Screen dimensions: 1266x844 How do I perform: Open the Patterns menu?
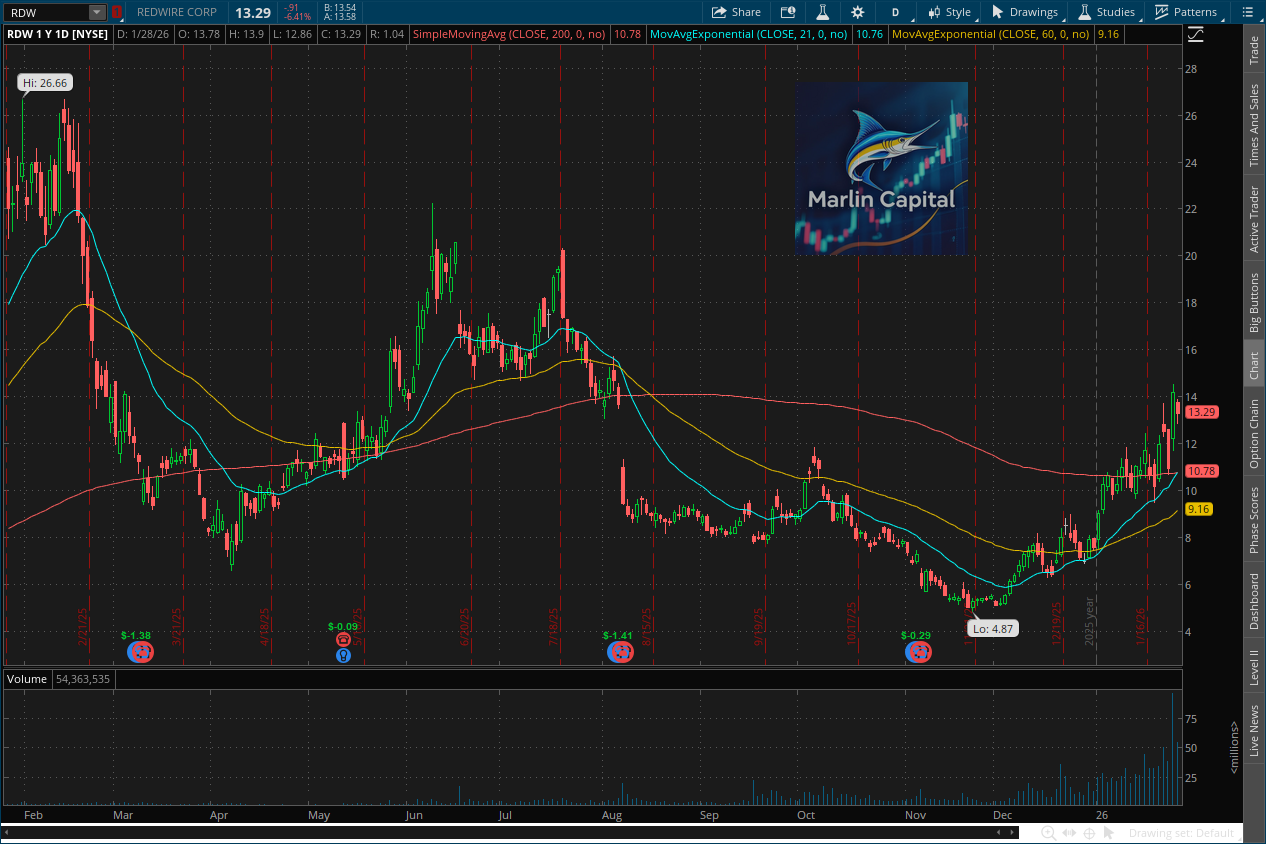[1187, 12]
